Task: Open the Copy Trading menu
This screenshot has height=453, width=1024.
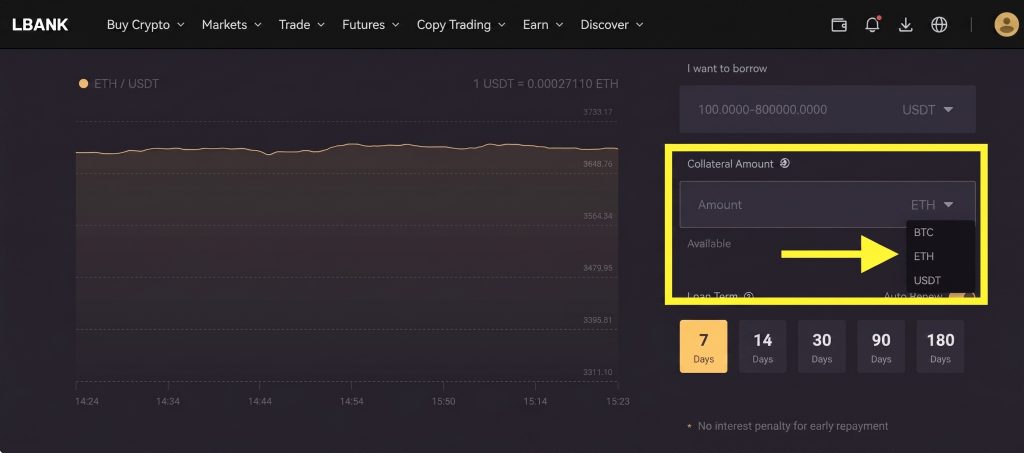Action: click(x=461, y=25)
